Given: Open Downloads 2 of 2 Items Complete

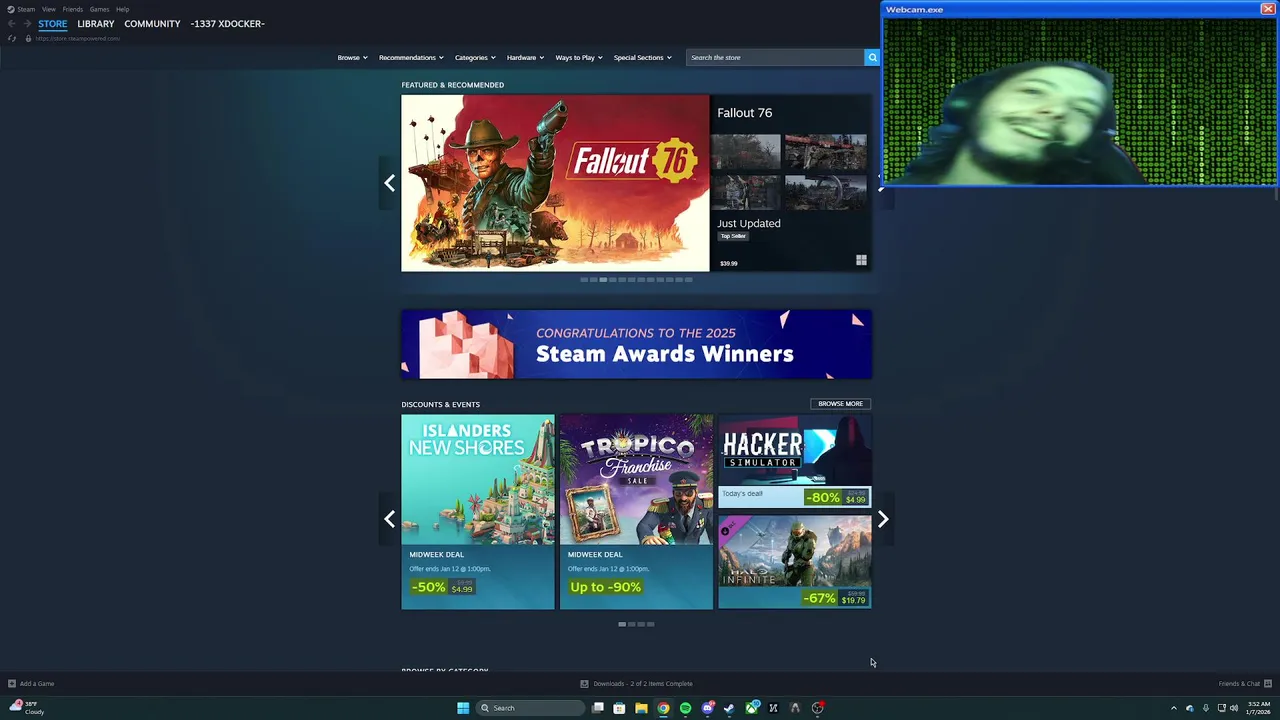Looking at the screenshot, I should 643,684.
